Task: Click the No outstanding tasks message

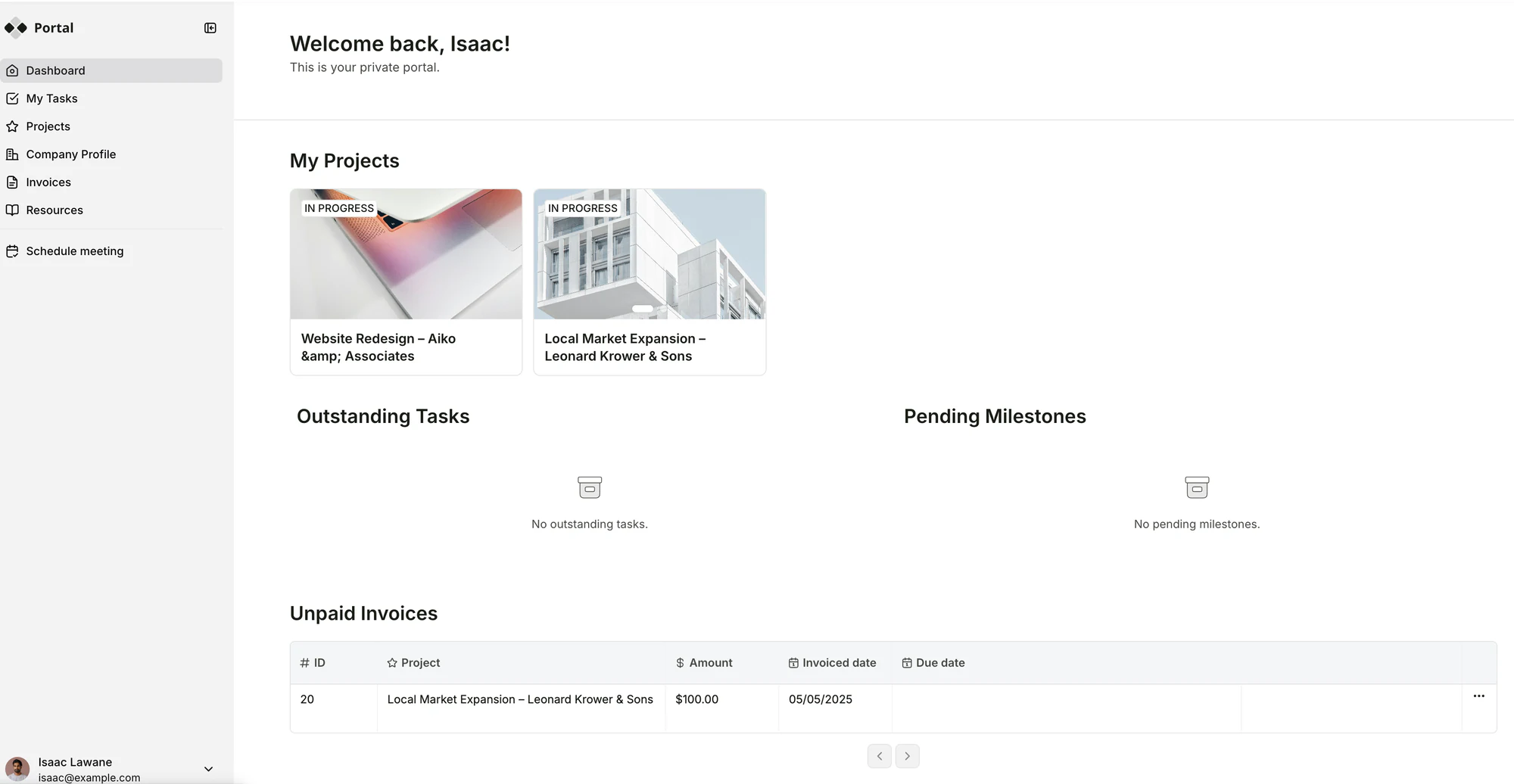Action: click(x=590, y=524)
